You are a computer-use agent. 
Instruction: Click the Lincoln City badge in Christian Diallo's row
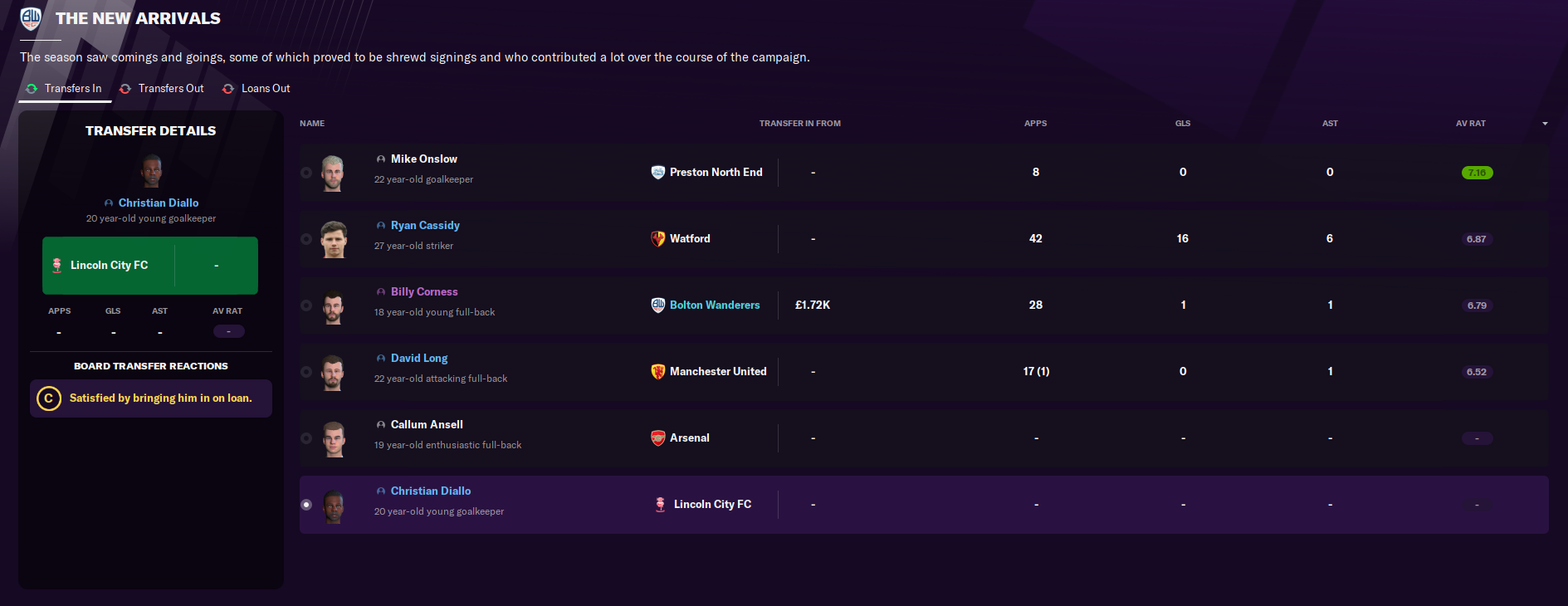coord(661,505)
